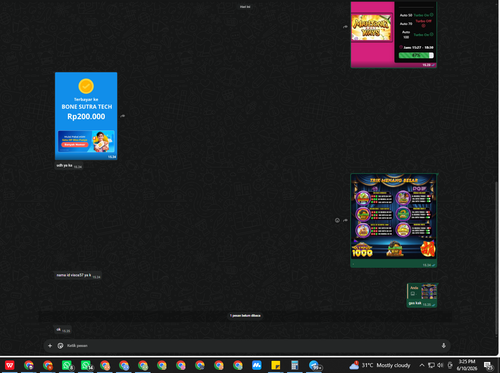Open WhatsApp taskbar icon with 14 badge
Screen dimensions: 500x373
[86, 365]
